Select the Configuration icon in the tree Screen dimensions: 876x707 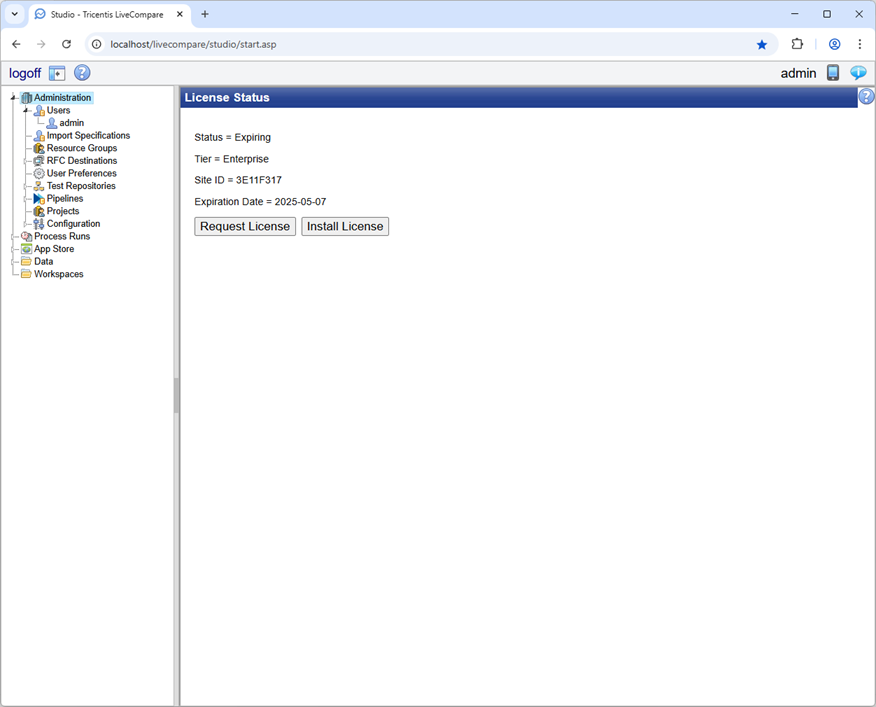[x=39, y=223]
